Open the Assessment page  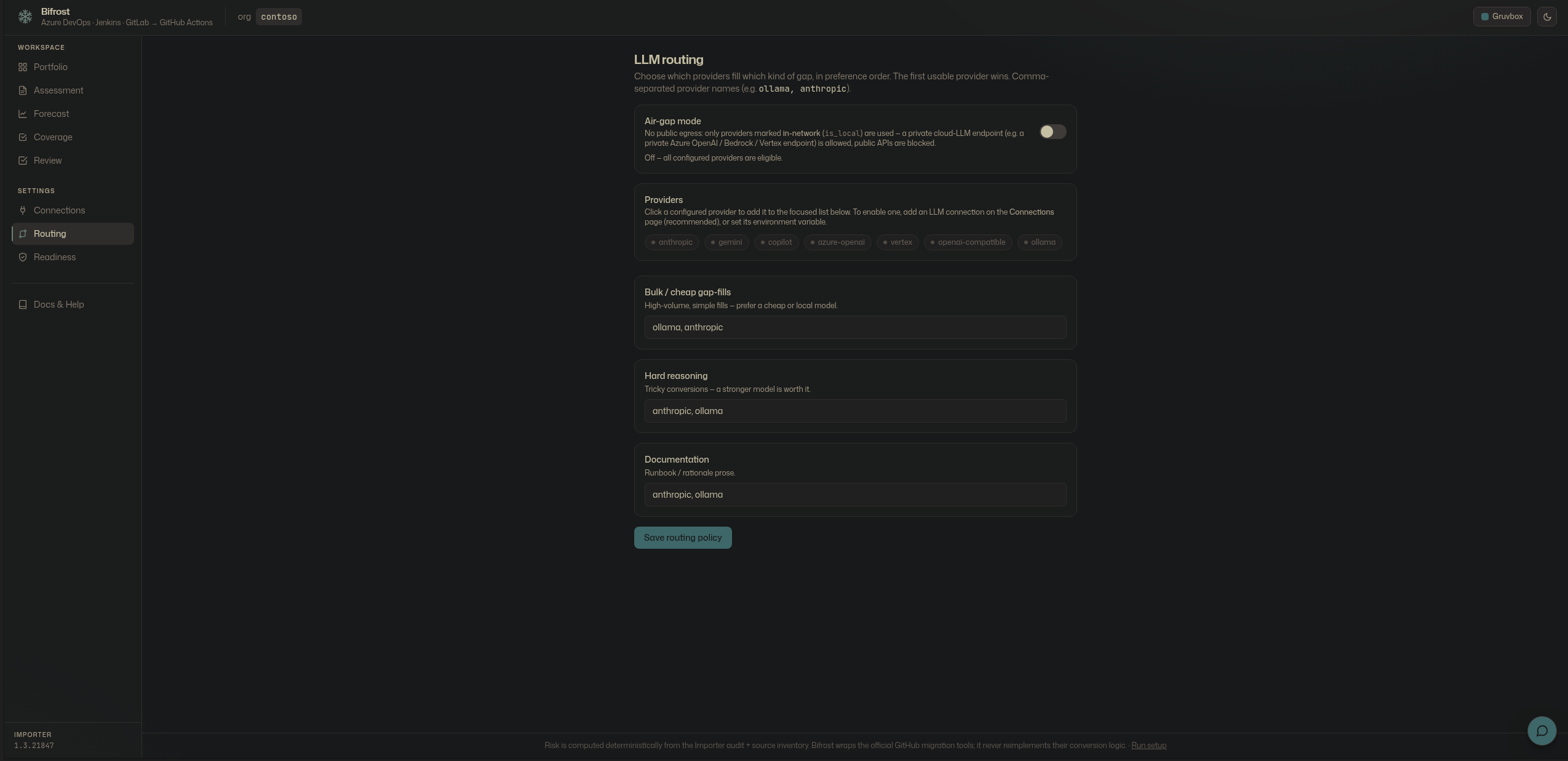(x=73, y=90)
